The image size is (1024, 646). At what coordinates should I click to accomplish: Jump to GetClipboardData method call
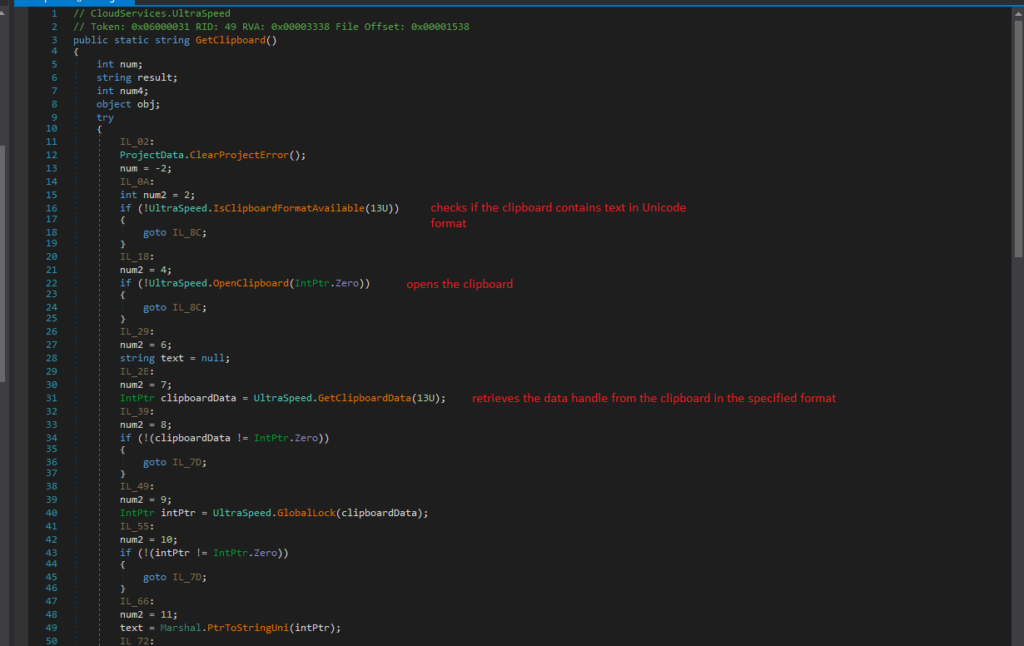364,398
